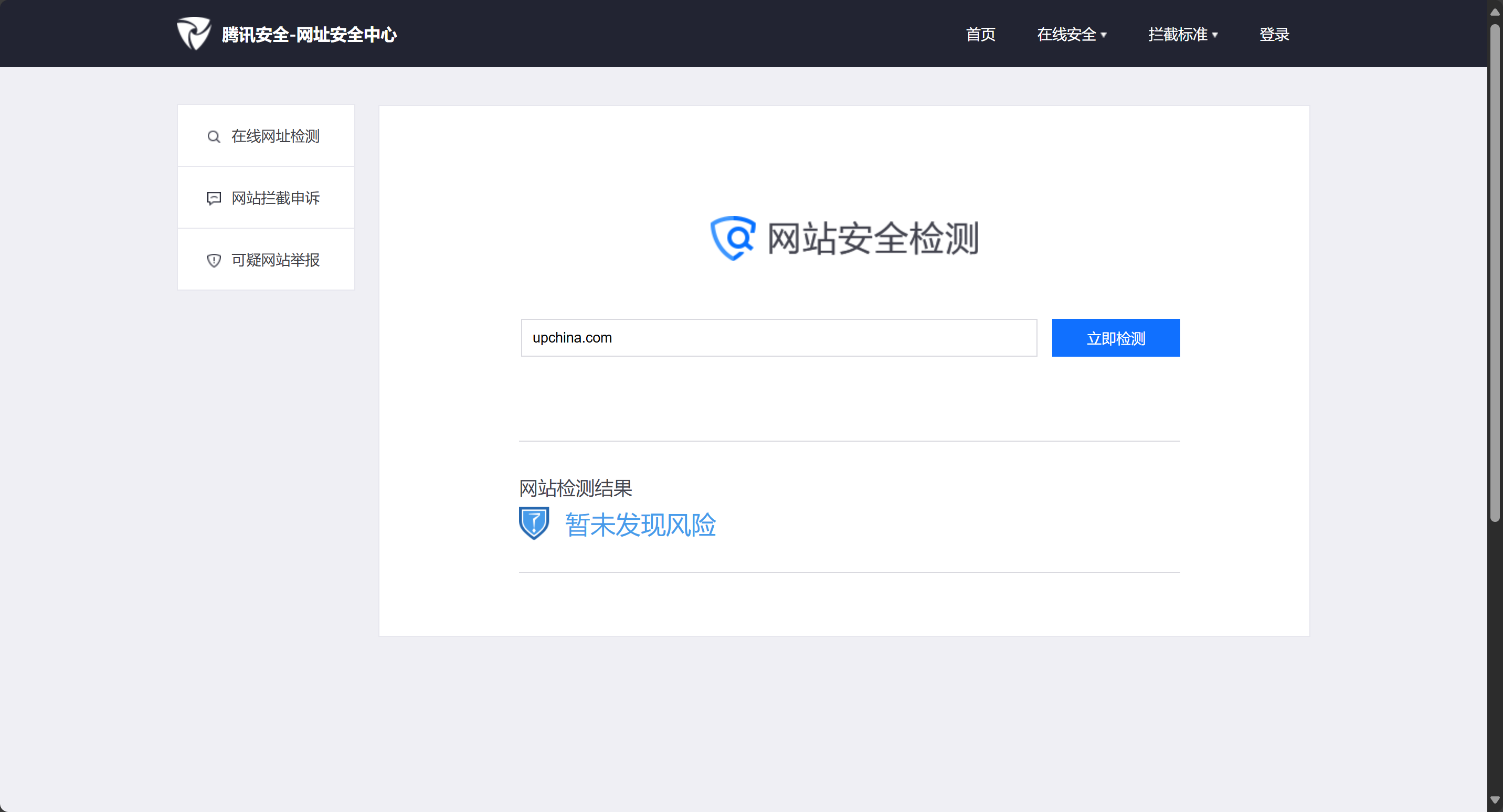This screenshot has height=812, width=1503.
Task: Open 腾讯安全-网址安全中心 title link
Action: 309,35
